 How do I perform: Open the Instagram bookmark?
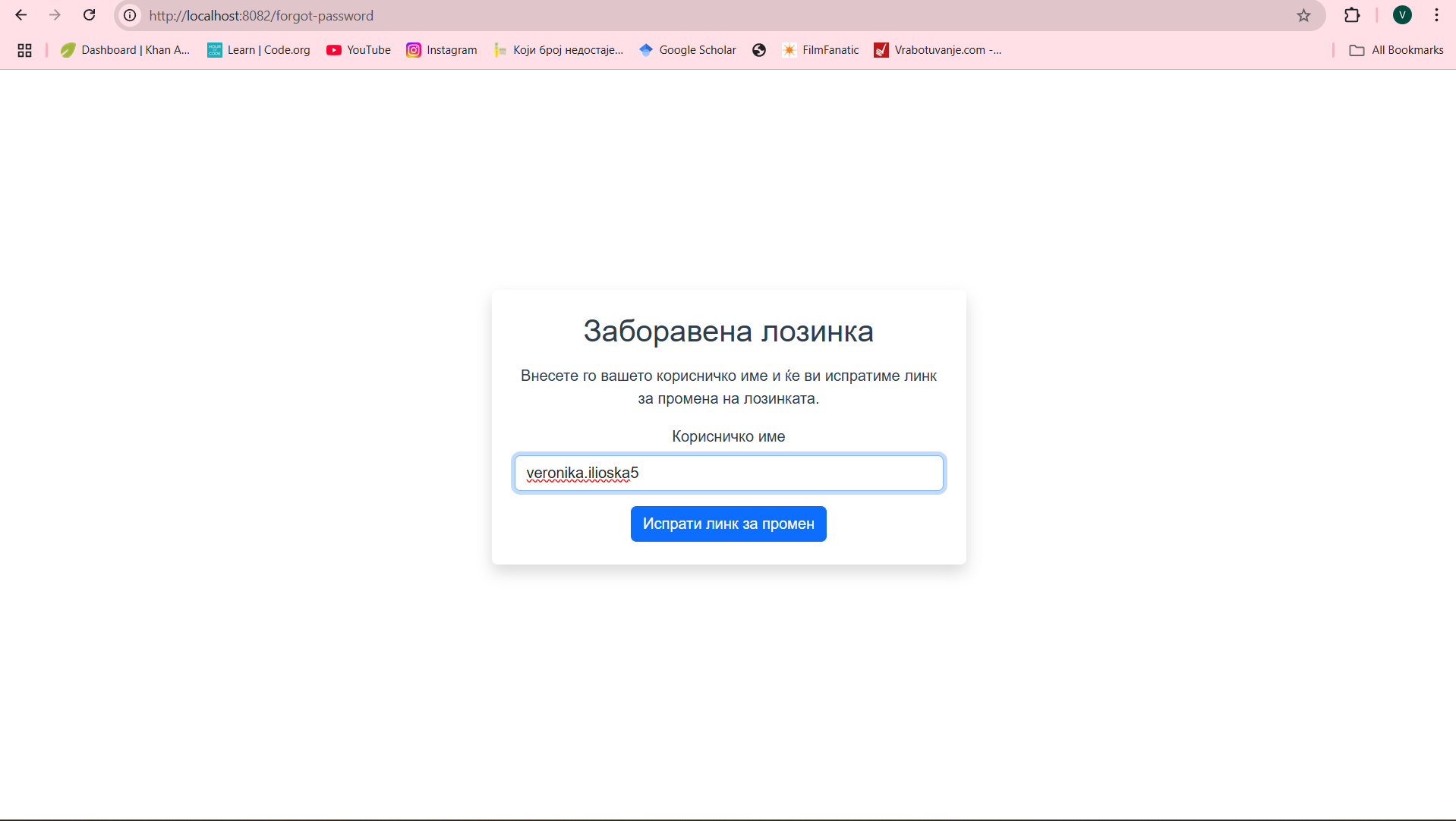pyautogui.click(x=442, y=50)
